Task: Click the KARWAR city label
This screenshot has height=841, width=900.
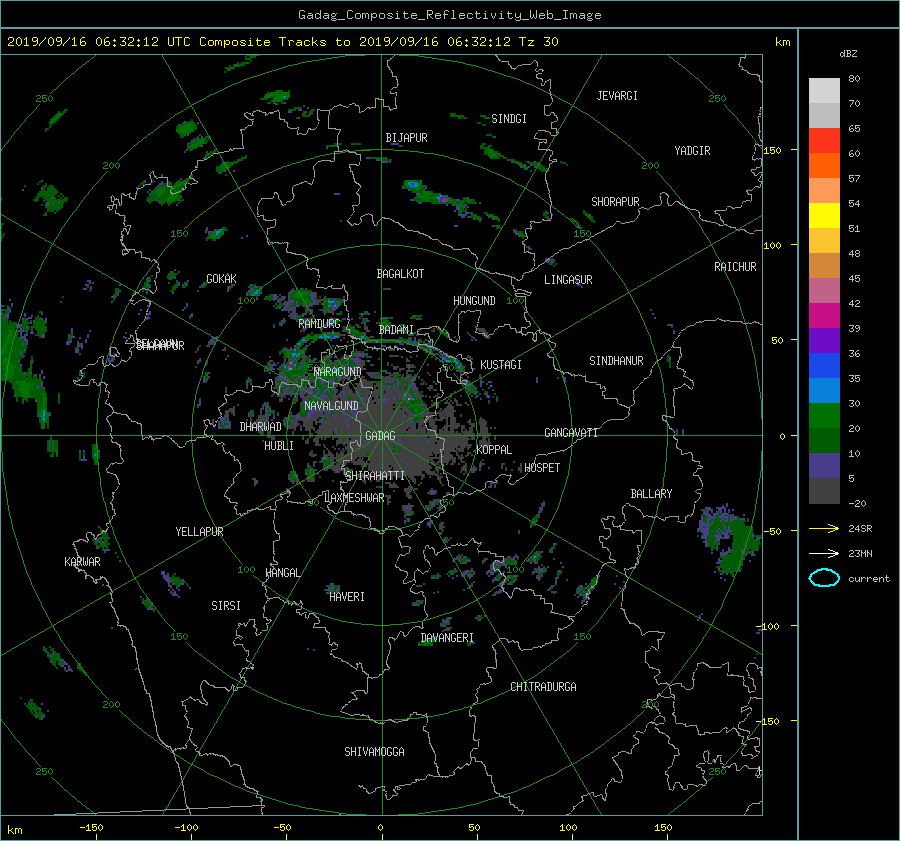Action: (82, 562)
